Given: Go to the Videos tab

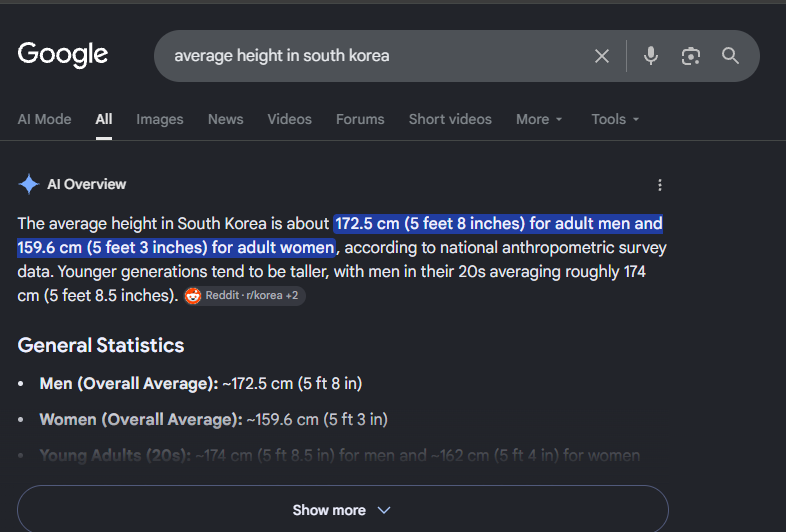Looking at the screenshot, I should (289, 119).
